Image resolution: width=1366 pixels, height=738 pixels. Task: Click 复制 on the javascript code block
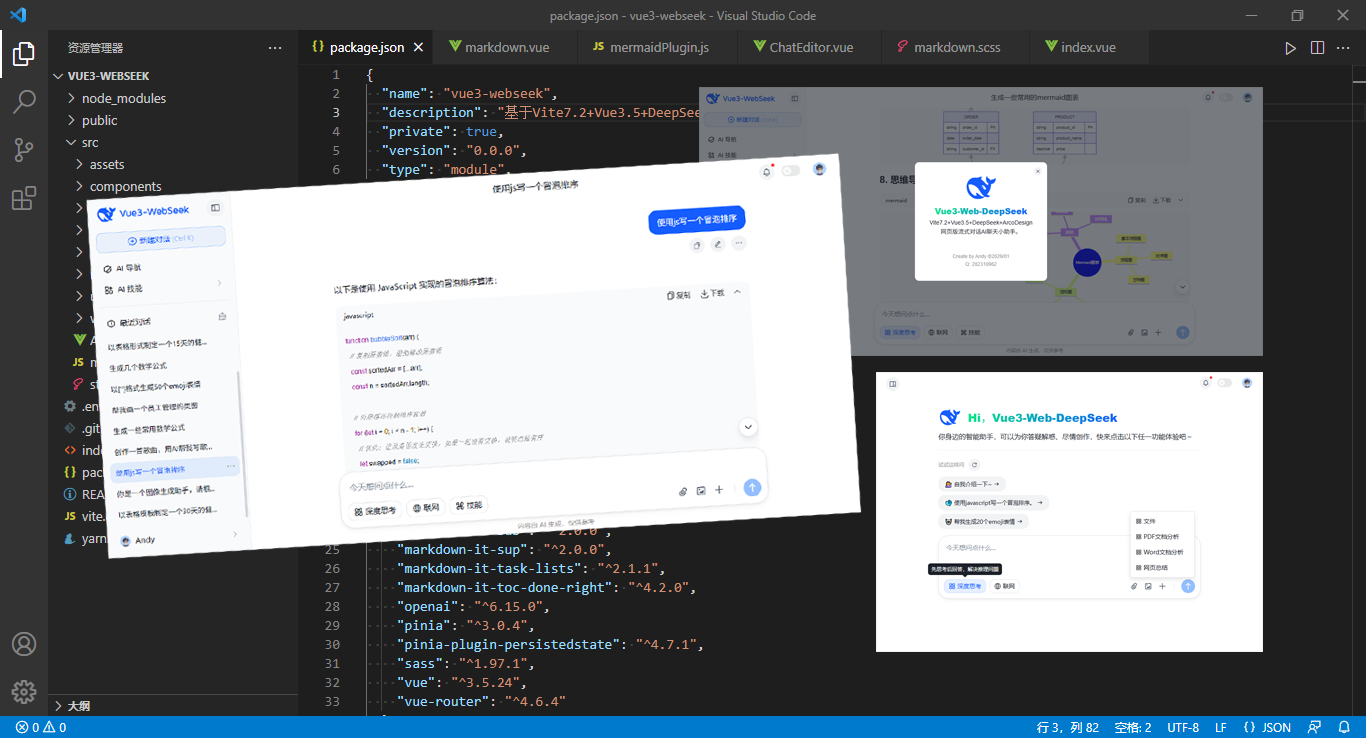pyautogui.click(x=679, y=295)
